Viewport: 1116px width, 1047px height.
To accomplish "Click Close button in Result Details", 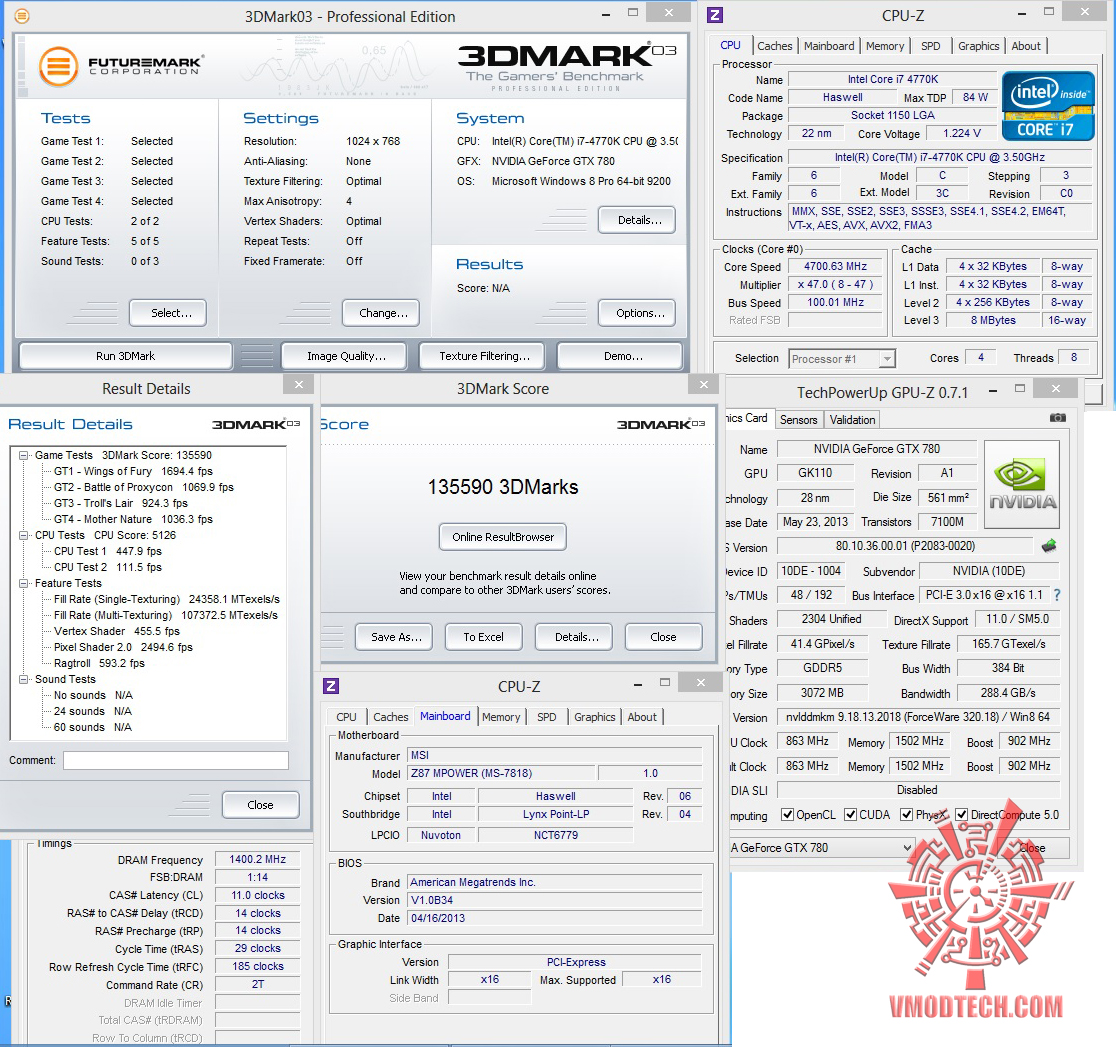I will 260,804.
